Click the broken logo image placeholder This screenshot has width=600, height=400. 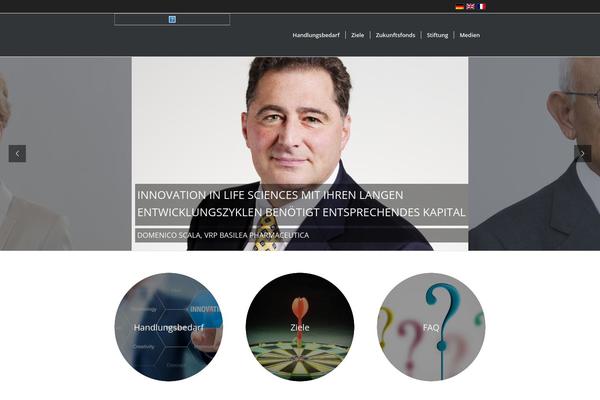(x=172, y=20)
